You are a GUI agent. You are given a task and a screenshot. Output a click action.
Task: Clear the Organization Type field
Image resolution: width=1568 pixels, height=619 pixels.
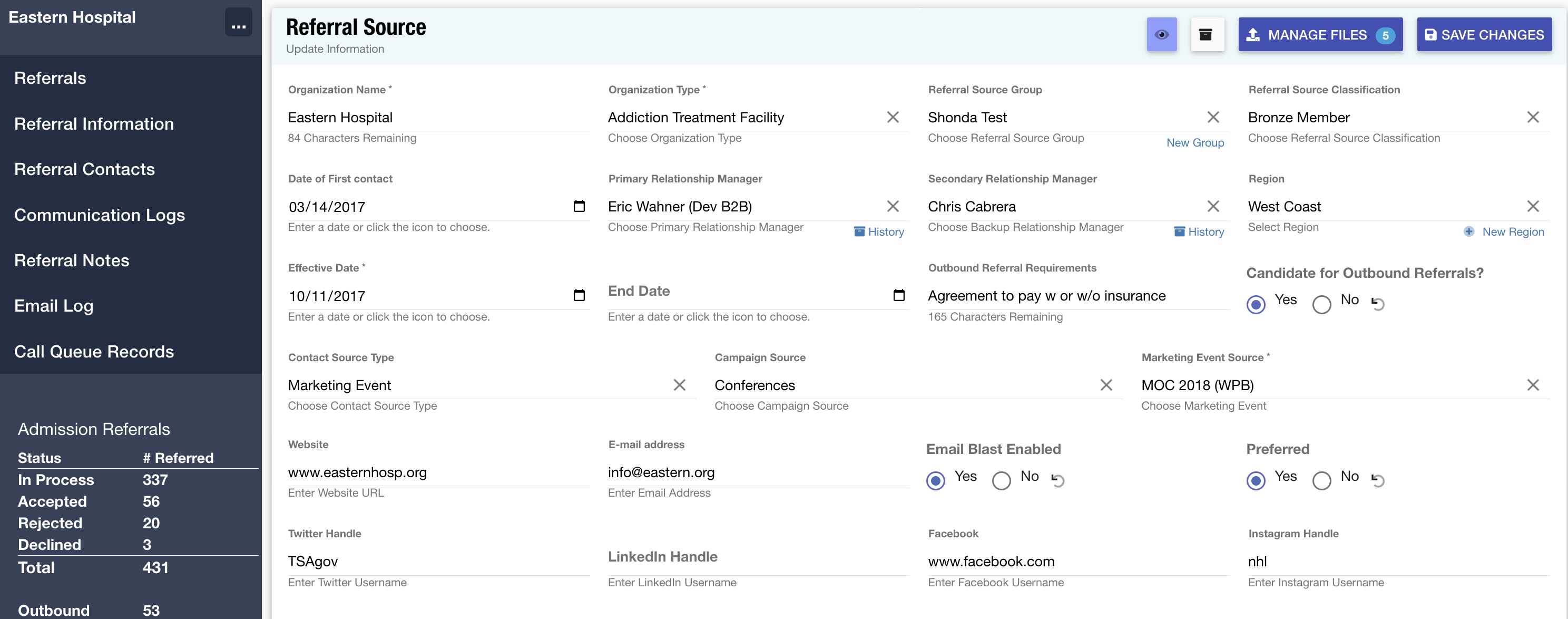point(893,117)
